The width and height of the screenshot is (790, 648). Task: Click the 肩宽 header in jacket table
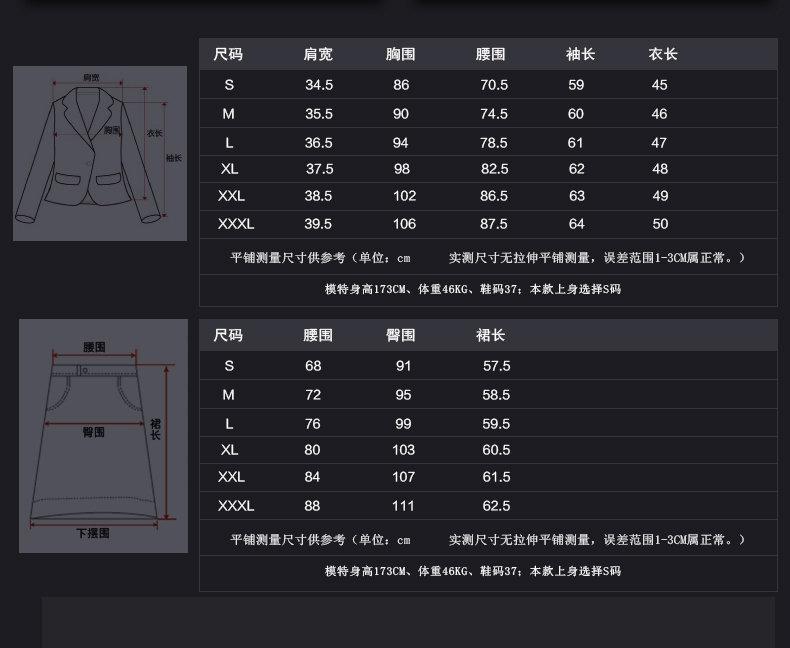pyautogui.click(x=318, y=54)
